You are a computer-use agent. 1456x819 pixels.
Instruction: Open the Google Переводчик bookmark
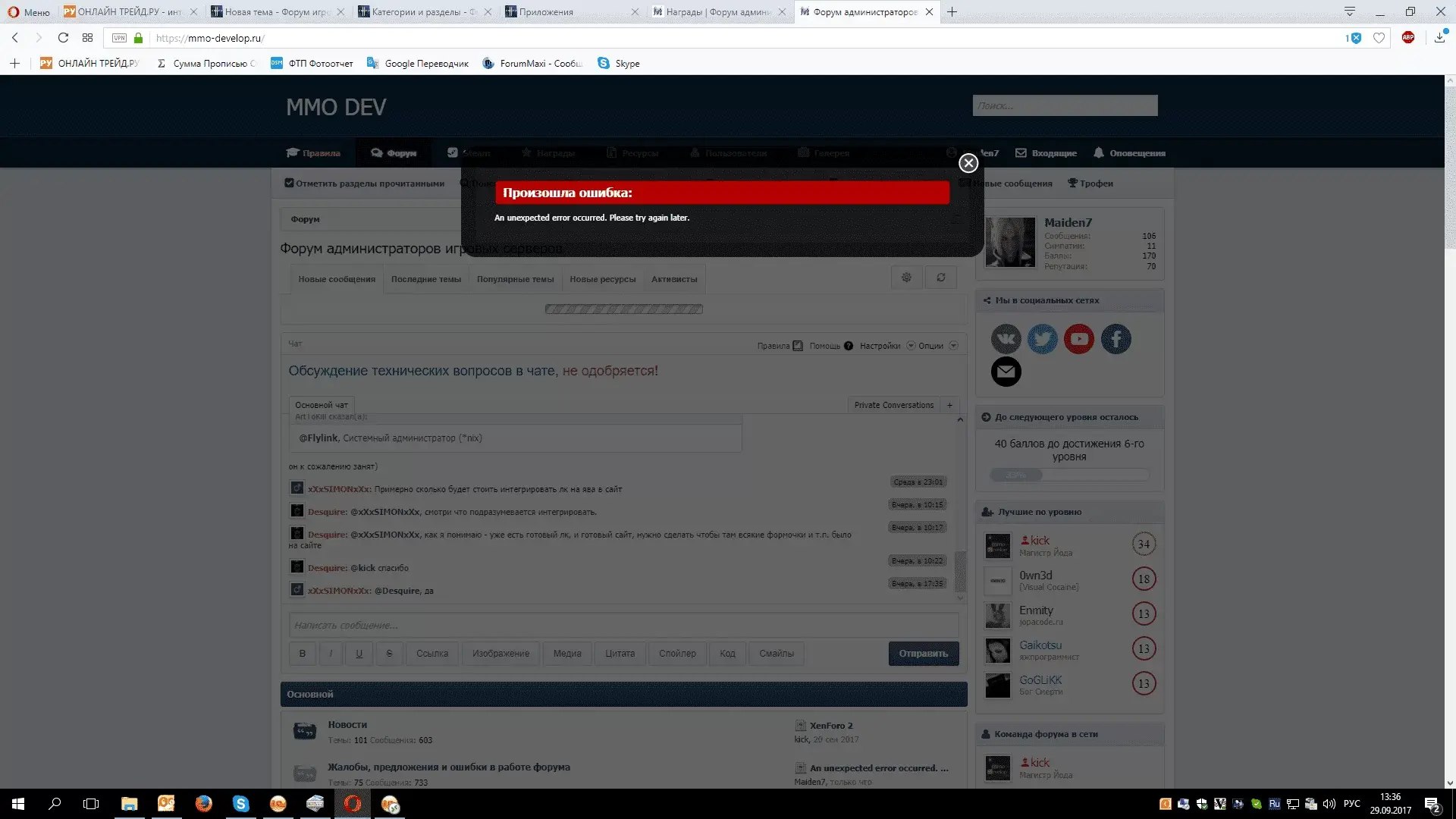point(418,64)
